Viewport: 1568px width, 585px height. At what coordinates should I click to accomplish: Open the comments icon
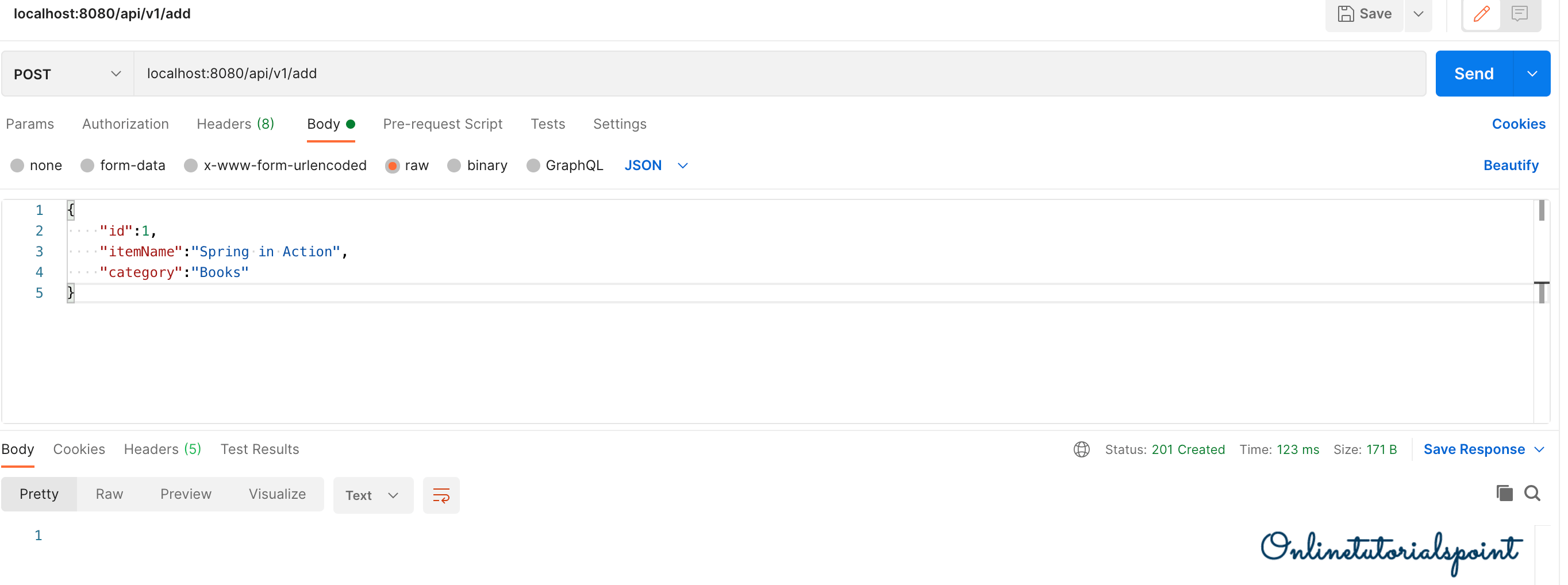[x=1519, y=14]
